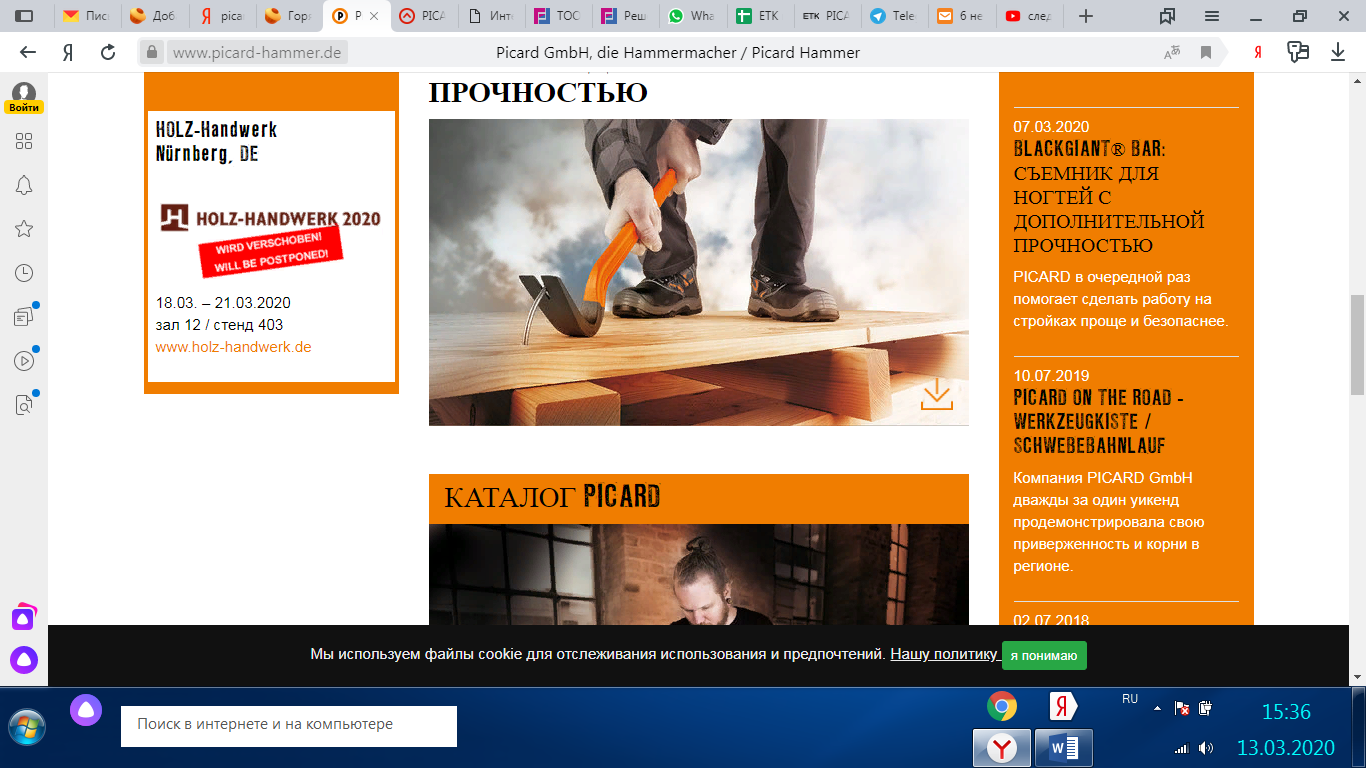Click the Alice assistant on taskbar

pos(86,710)
